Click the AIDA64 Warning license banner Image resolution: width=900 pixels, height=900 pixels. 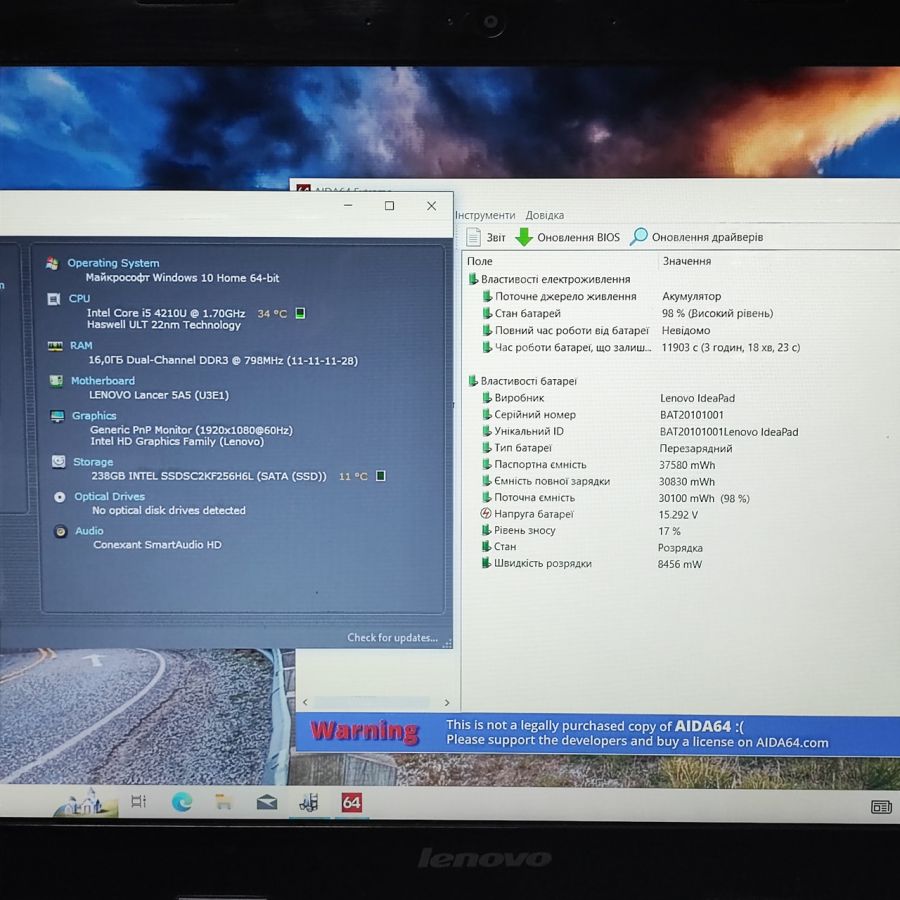coord(598,734)
